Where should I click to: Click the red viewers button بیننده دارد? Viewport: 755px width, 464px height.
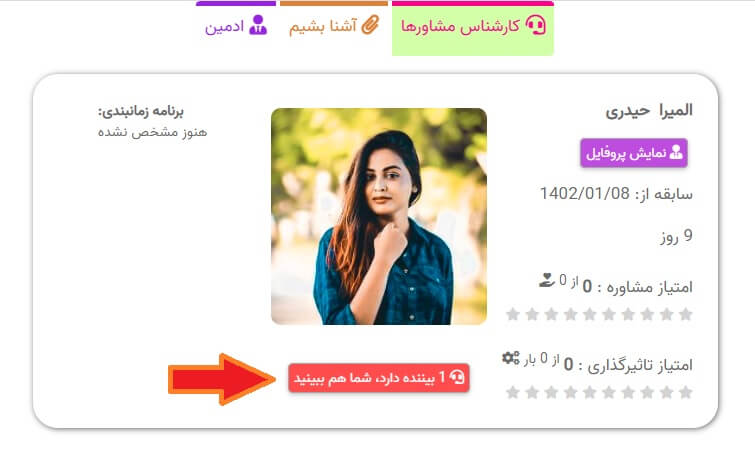(379, 378)
